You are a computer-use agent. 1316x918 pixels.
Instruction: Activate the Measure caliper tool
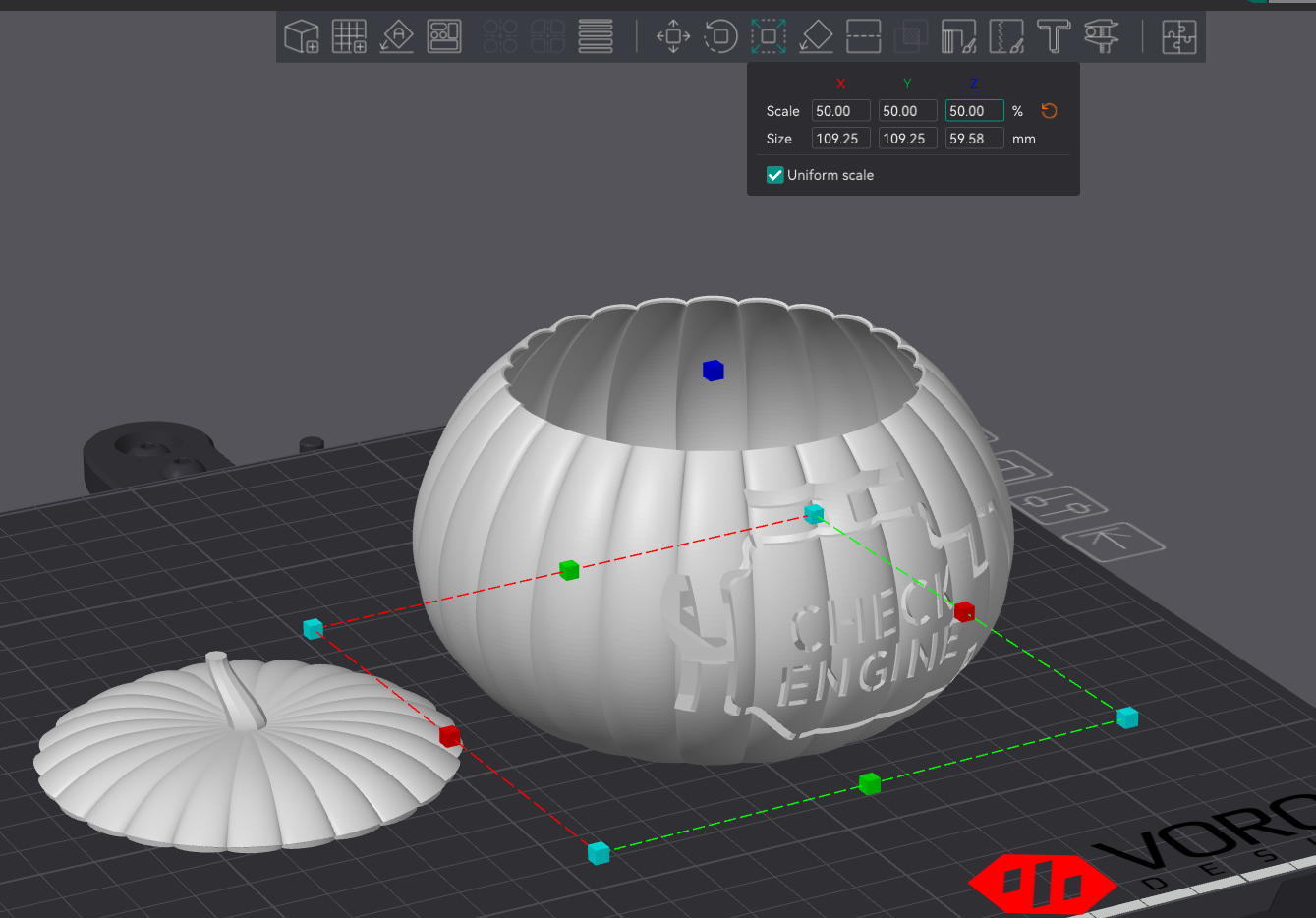coord(1101,37)
